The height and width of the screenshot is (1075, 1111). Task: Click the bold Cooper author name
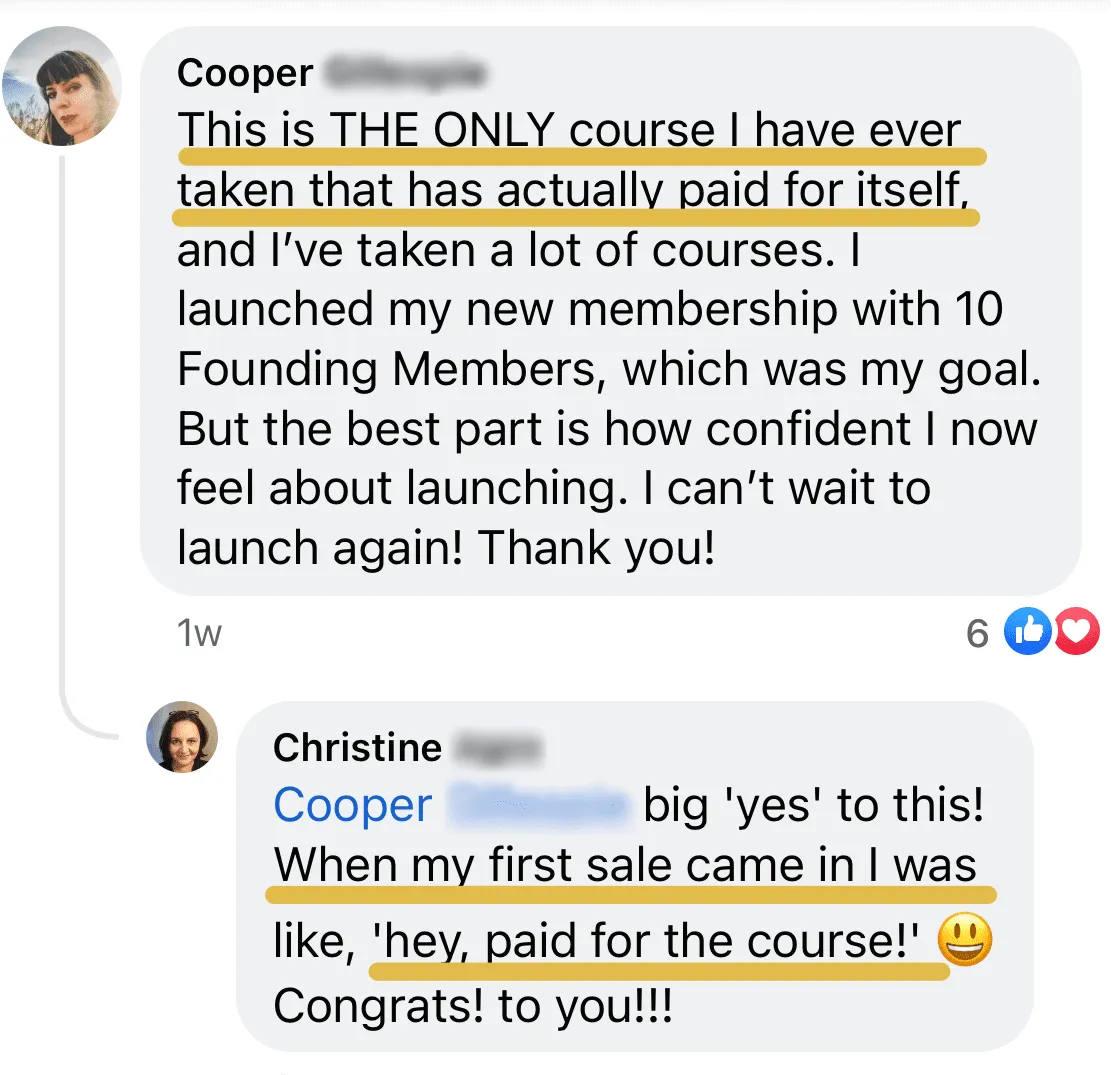(x=245, y=73)
